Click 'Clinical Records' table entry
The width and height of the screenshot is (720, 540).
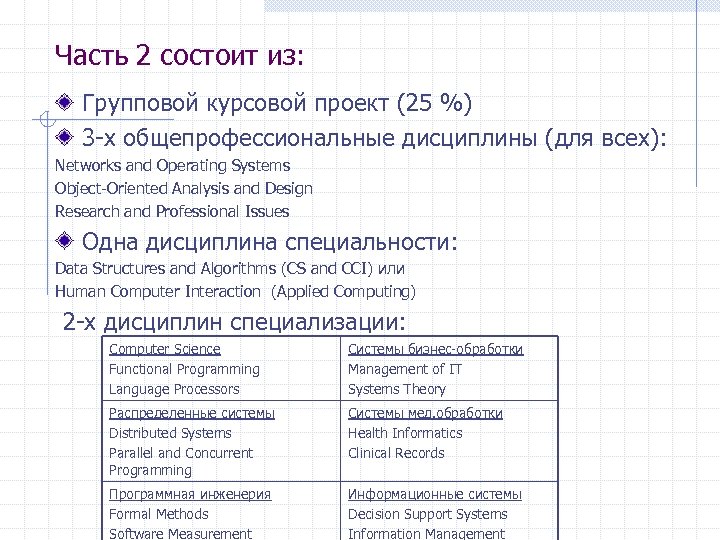(x=396, y=453)
